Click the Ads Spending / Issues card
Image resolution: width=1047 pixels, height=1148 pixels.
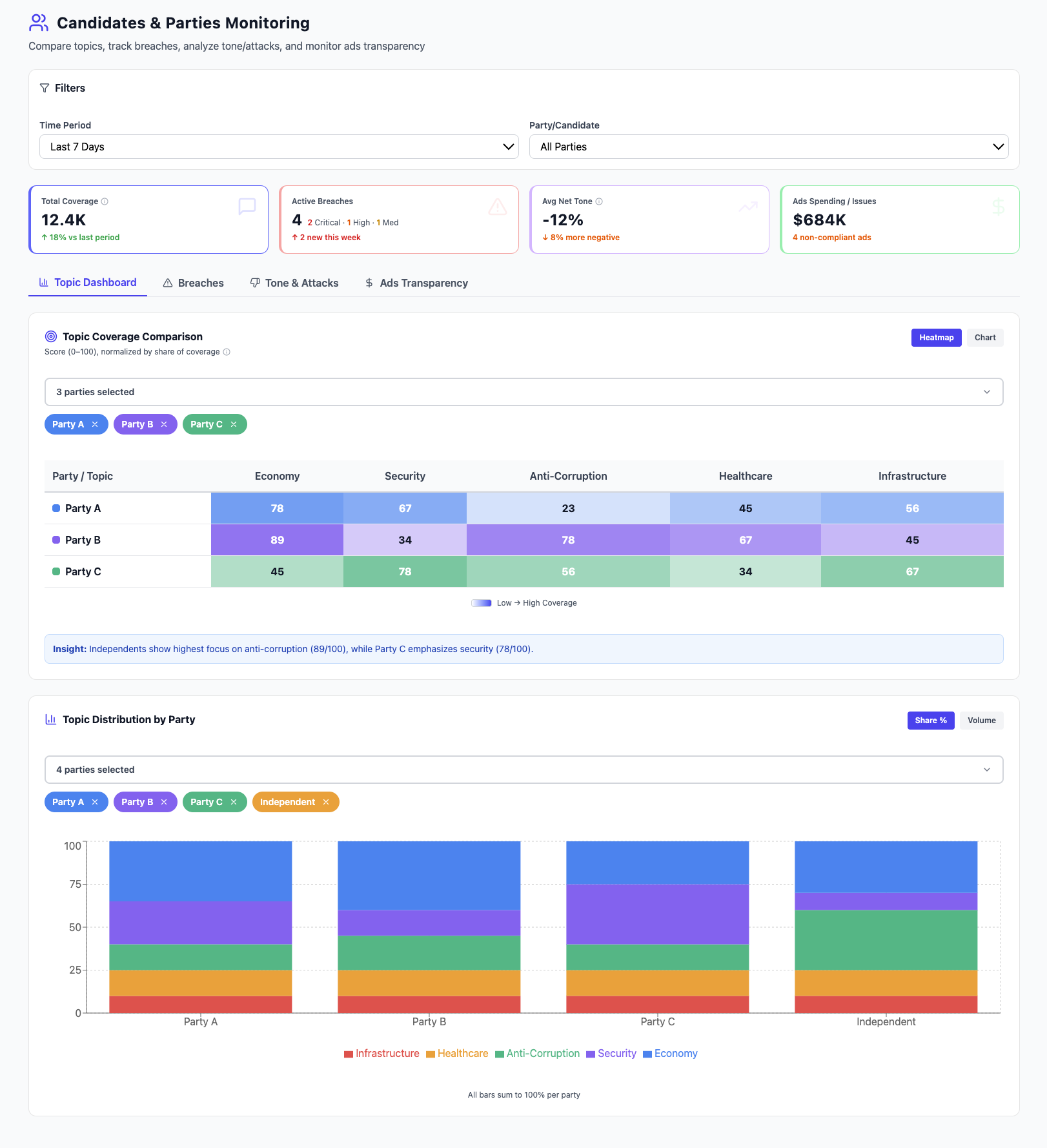coord(900,220)
